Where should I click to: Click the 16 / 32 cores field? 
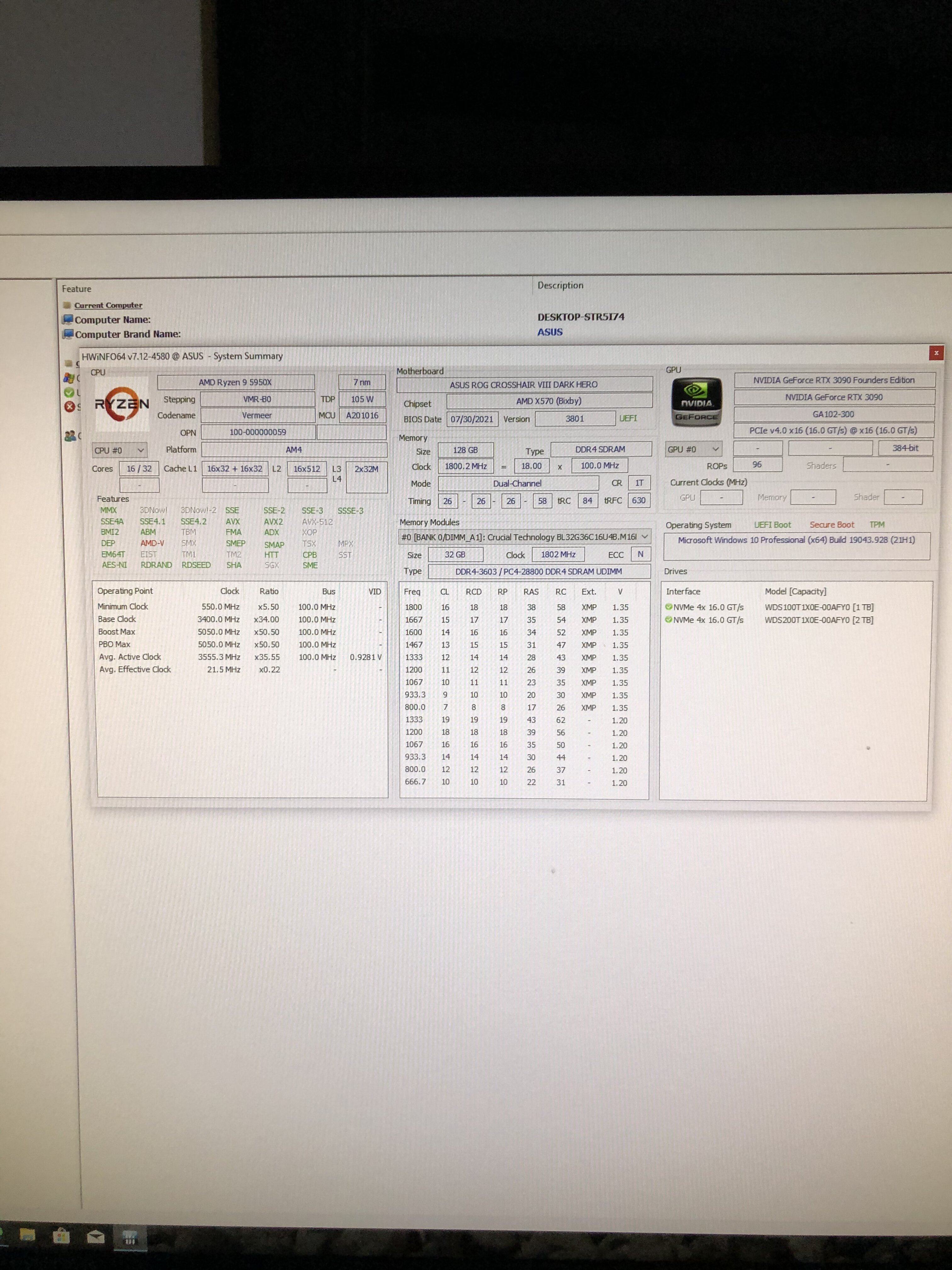[139, 468]
